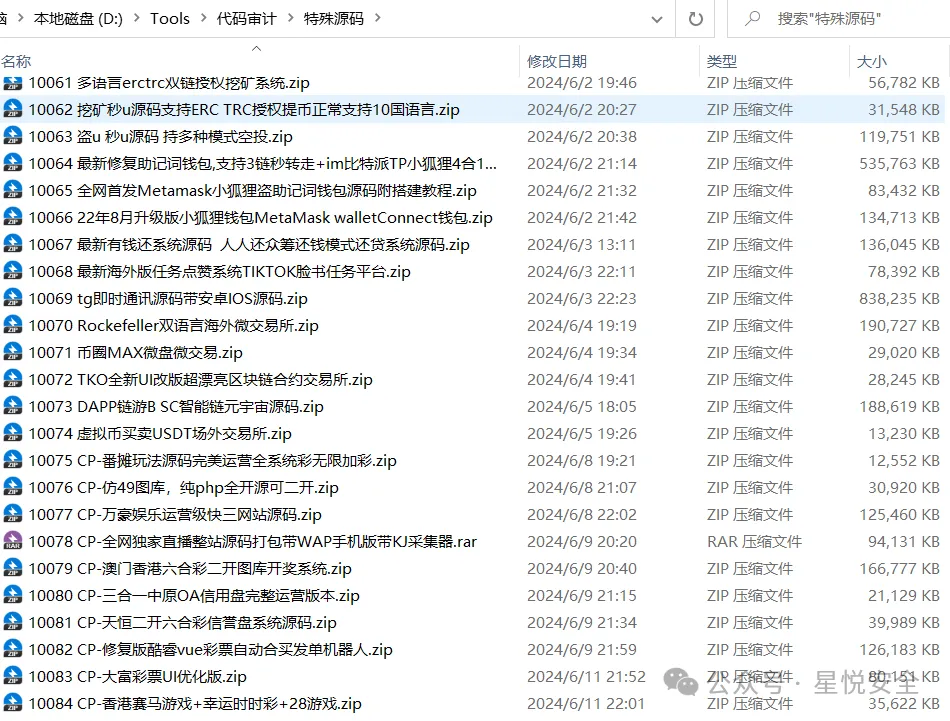Click size value 838,235 KB
The image size is (950, 721).
[x=899, y=299]
